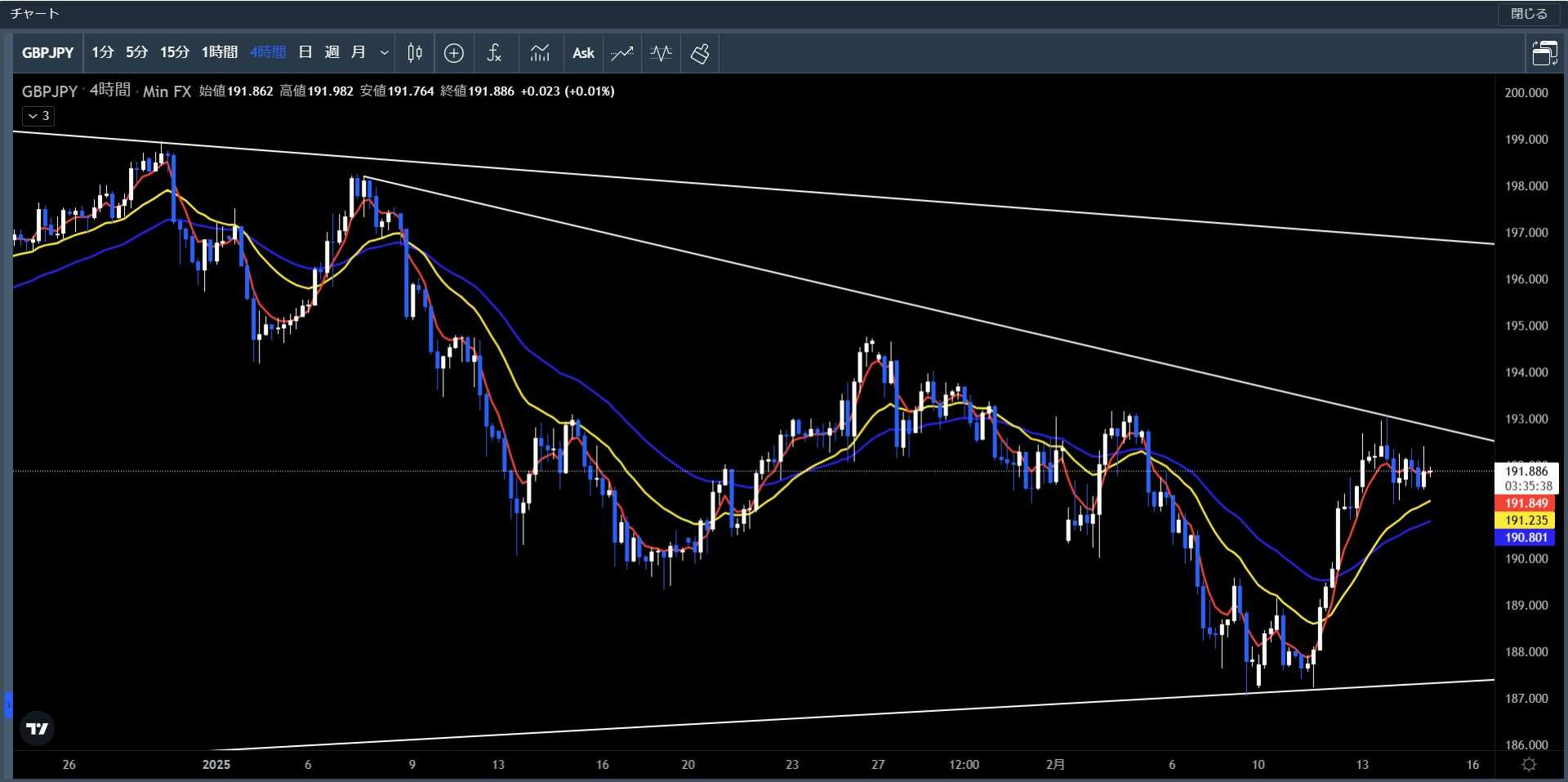Click the 2025 date axis label
The image size is (1568, 782).
coord(216,765)
